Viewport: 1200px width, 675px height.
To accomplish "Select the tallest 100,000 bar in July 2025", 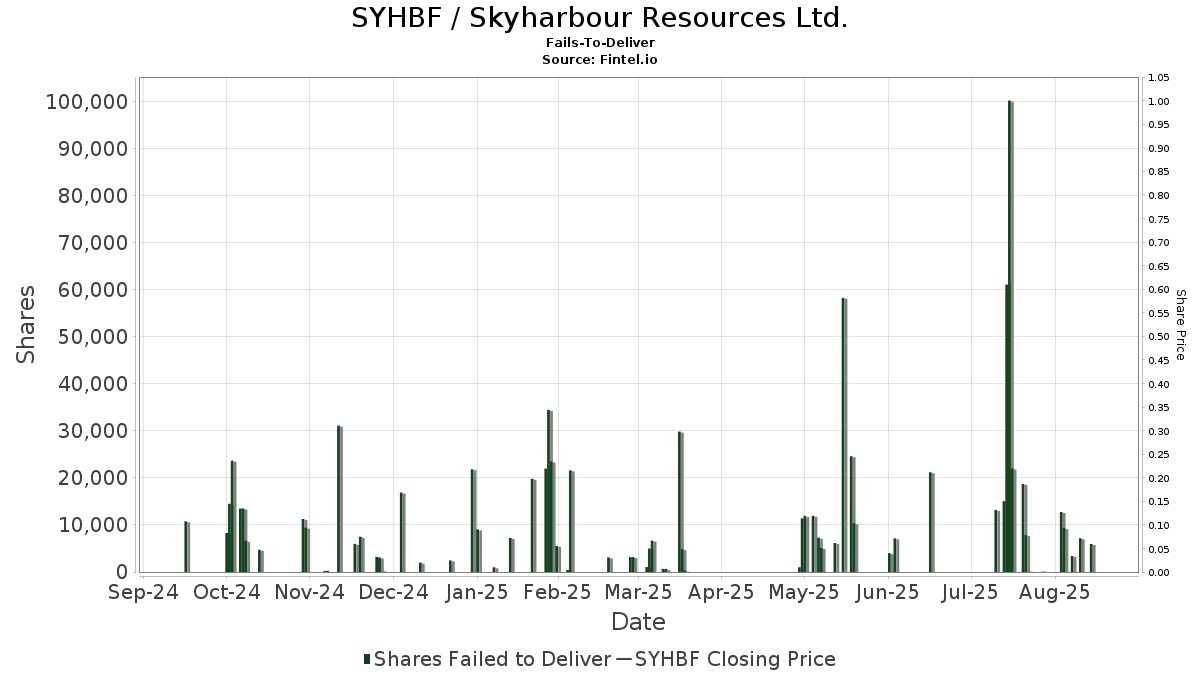I will (x=1011, y=336).
